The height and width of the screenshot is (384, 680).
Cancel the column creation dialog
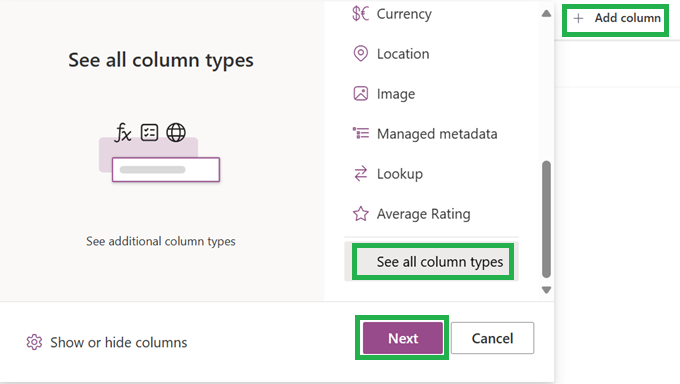pos(492,338)
